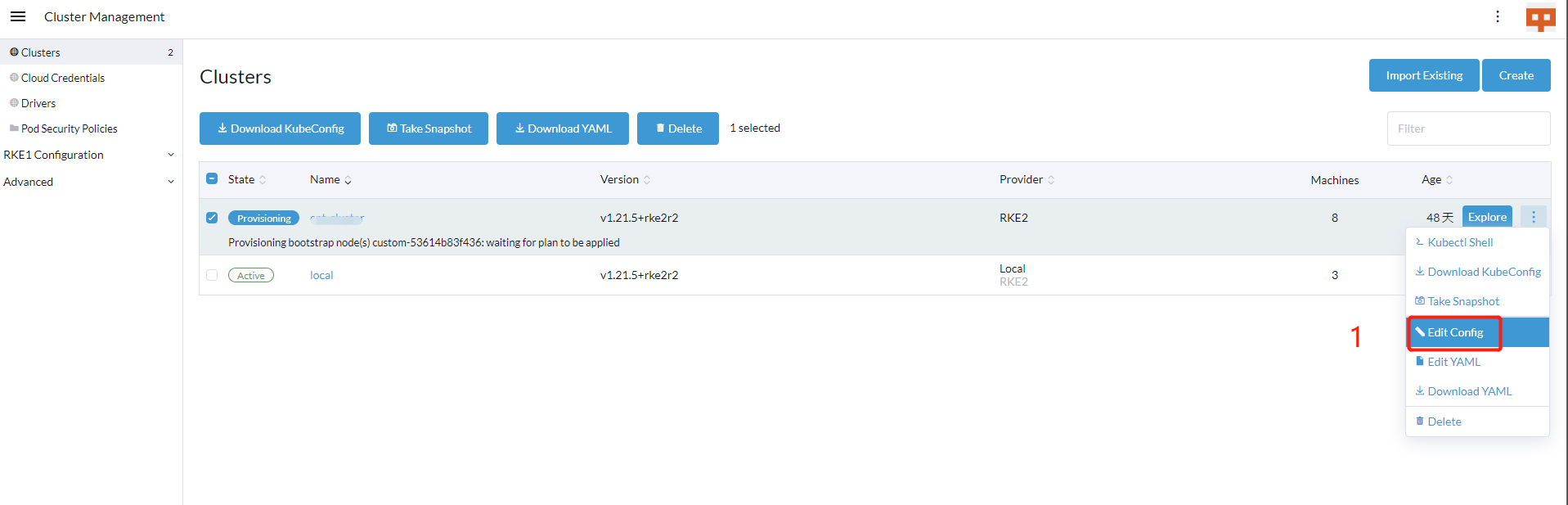Choose Download KubeConfig in context menu
This screenshot has height=505, width=1568.
pos(1477,272)
